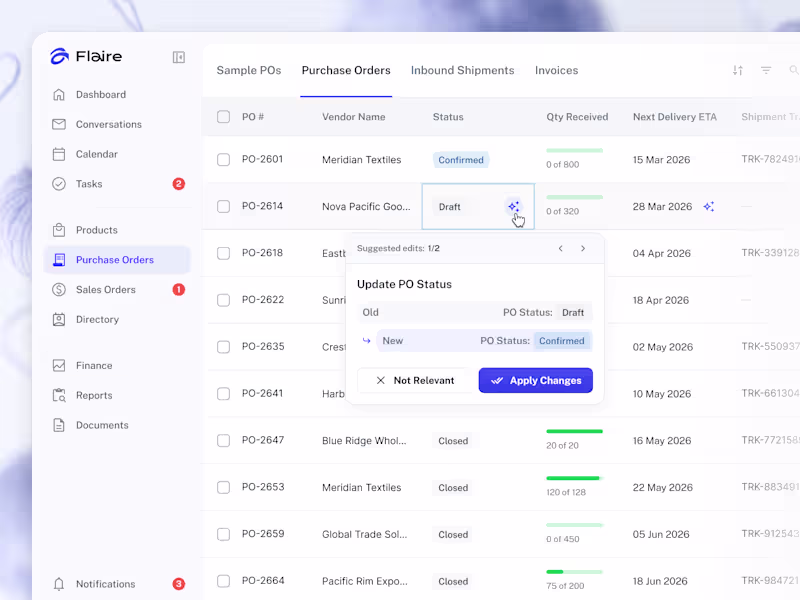Open Dashboard home icon

click(x=59, y=94)
